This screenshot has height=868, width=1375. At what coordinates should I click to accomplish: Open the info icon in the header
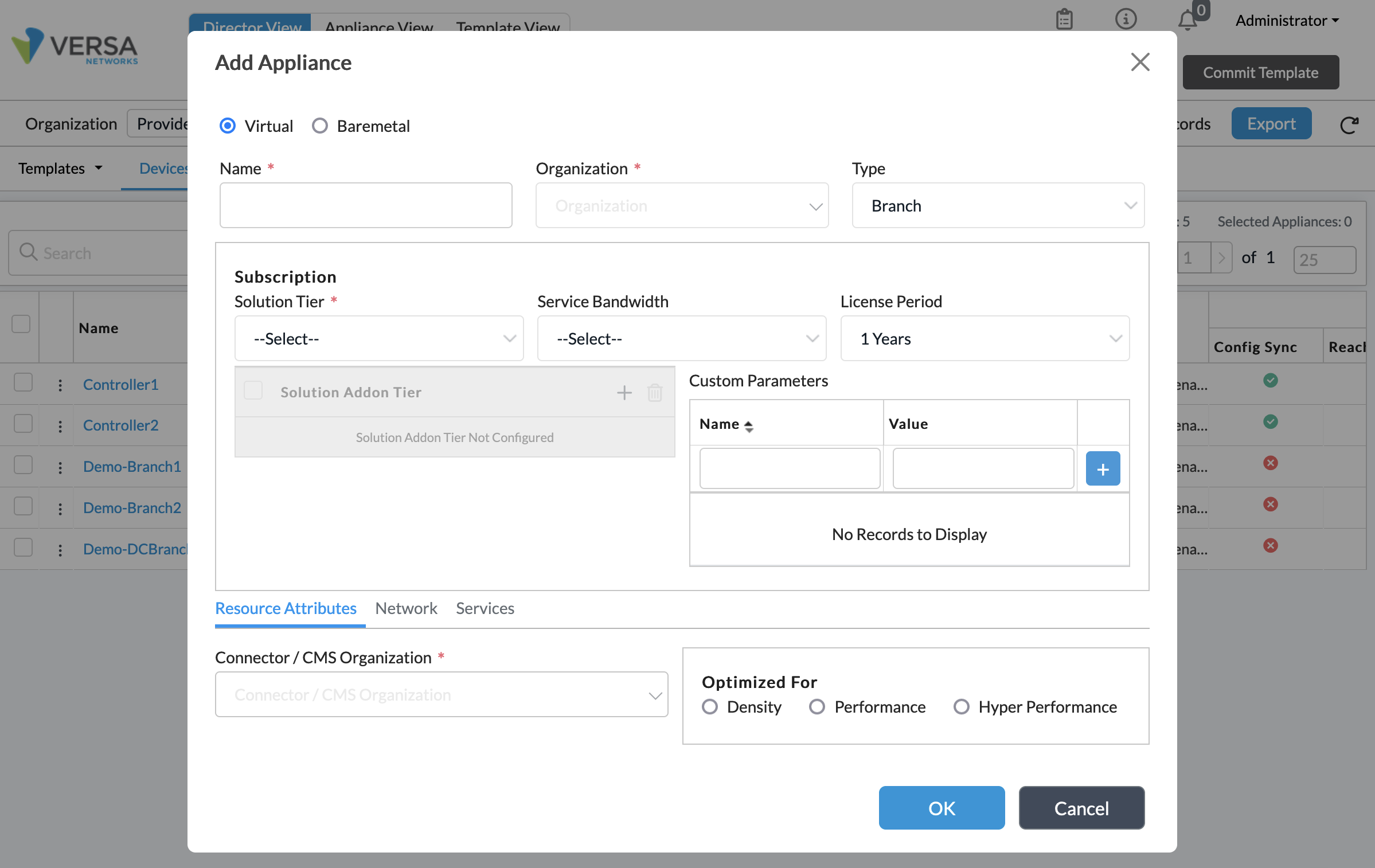pyautogui.click(x=1126, y=19)
